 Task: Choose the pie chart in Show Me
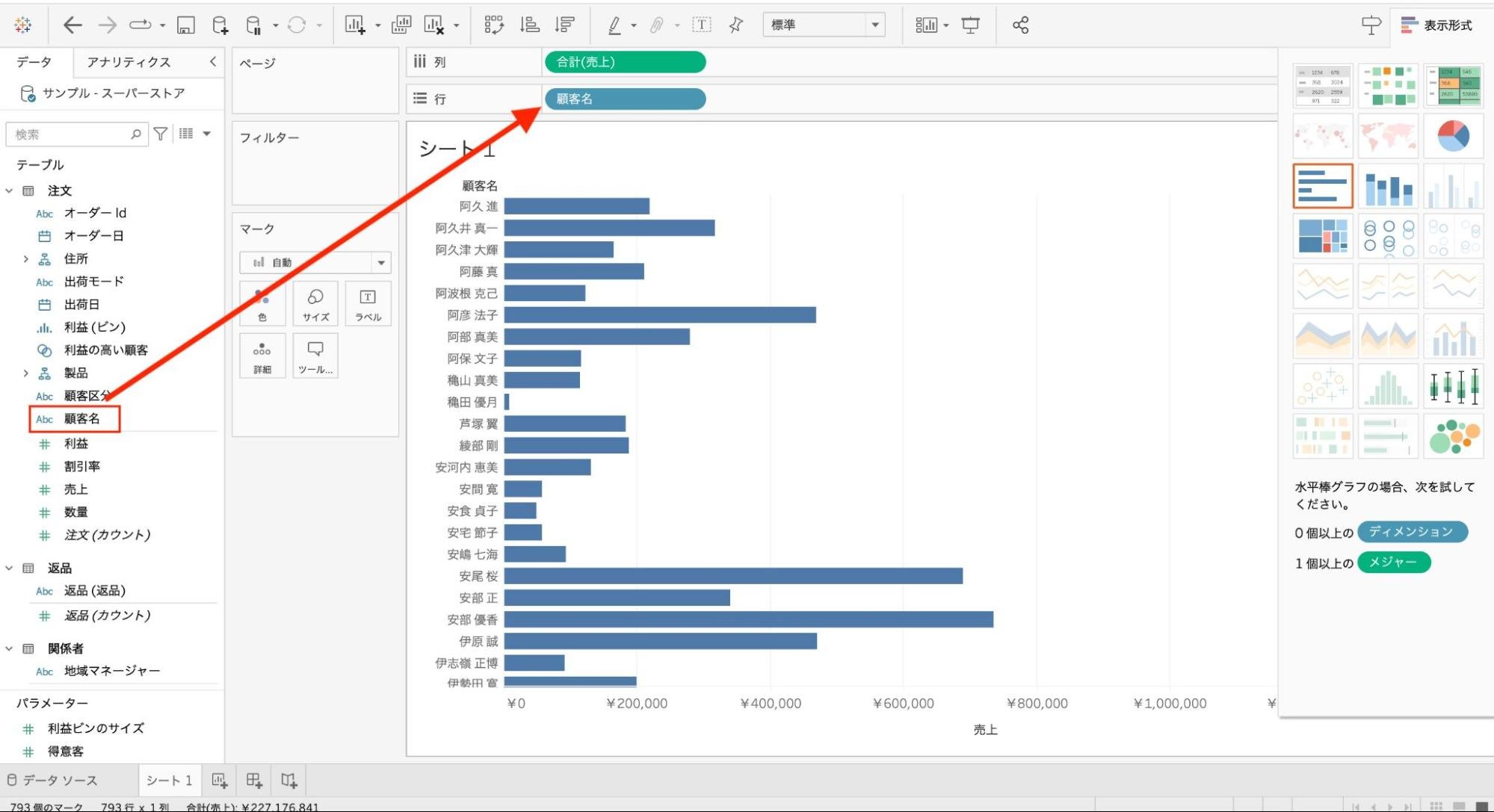click(1453, 136)
